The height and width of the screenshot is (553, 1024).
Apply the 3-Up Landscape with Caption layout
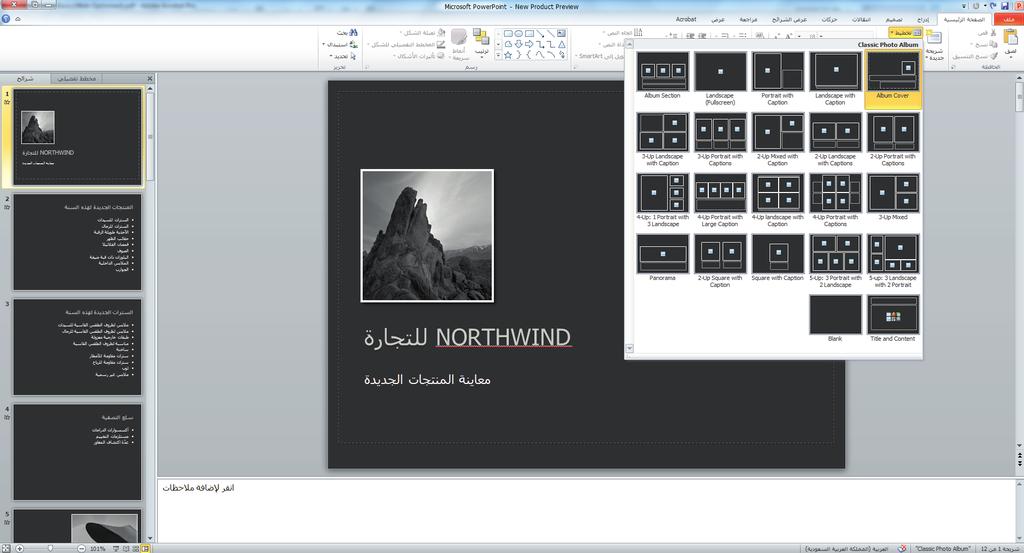coord(662,139)
